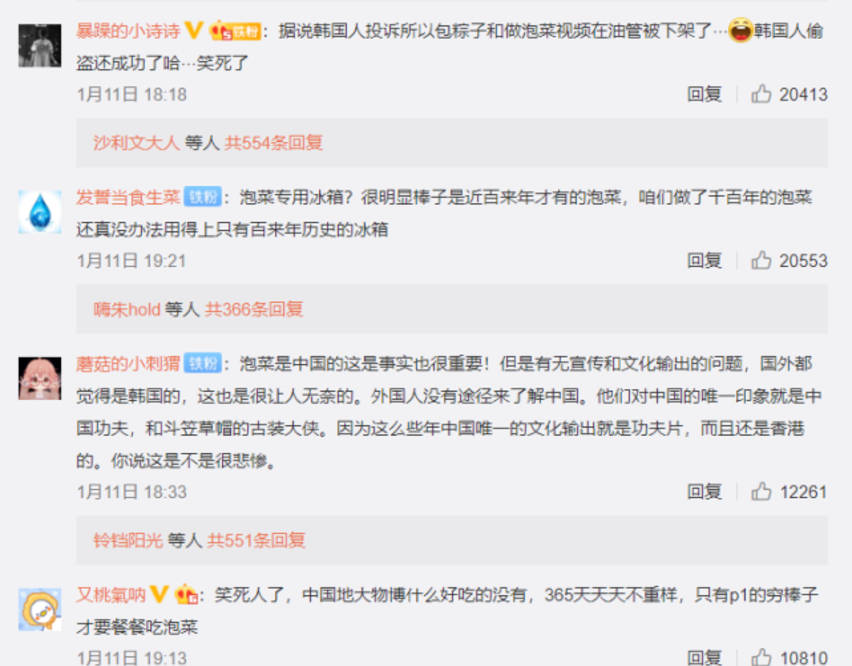Click the thumbs-up icon showing 12261
The image size is (852, 666).
(x=761, y=492)
